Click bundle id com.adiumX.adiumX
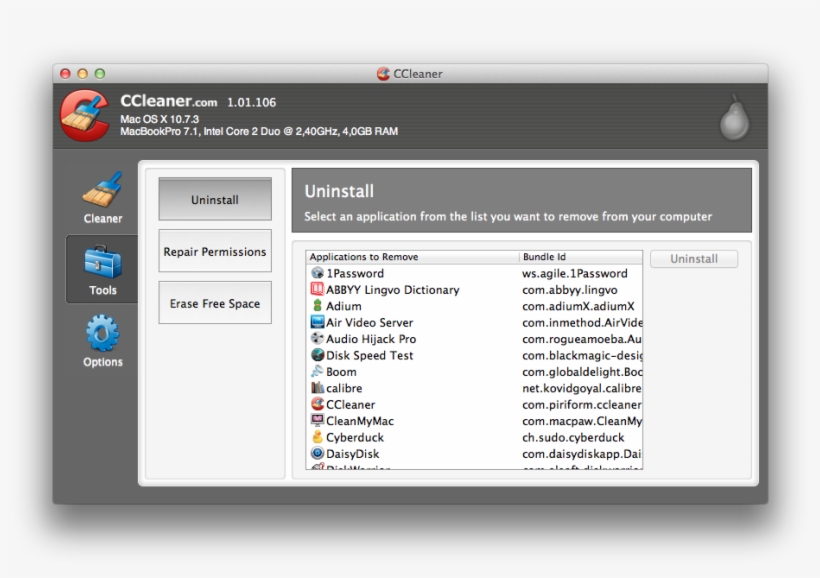820x578 pixels. 578,306
